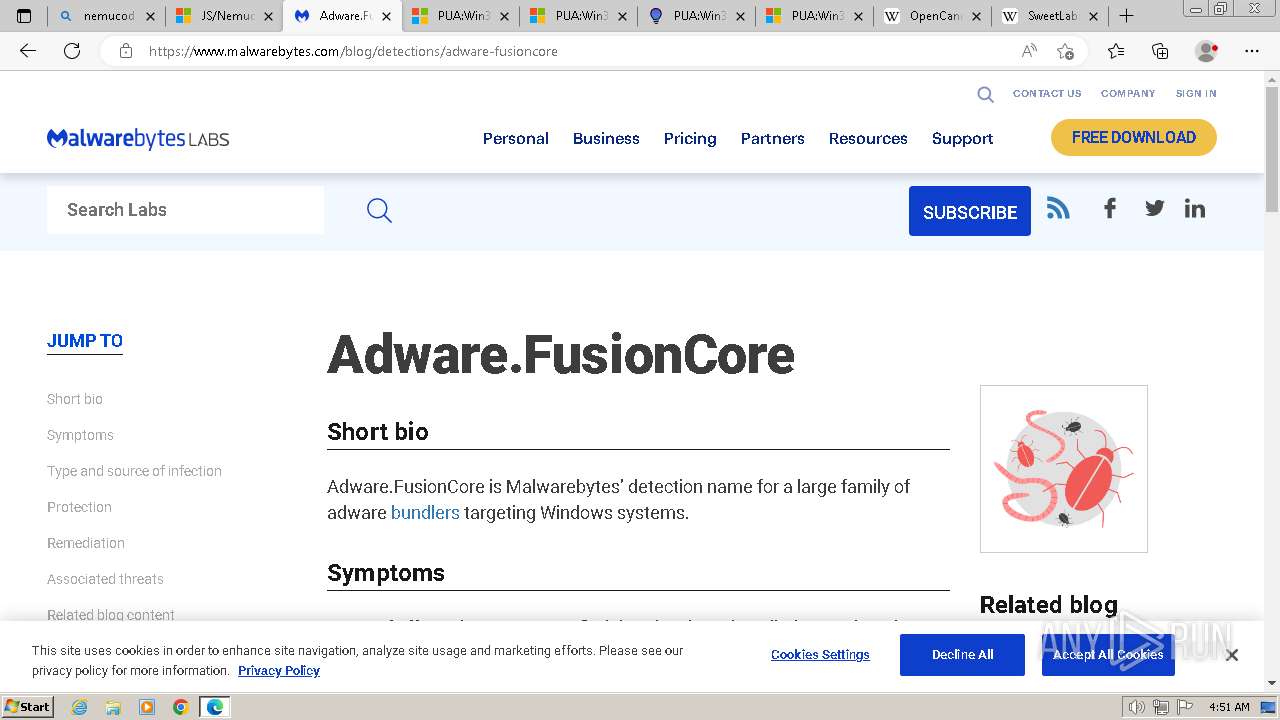Click the bug illustration thumbnail

[1064, 469]
